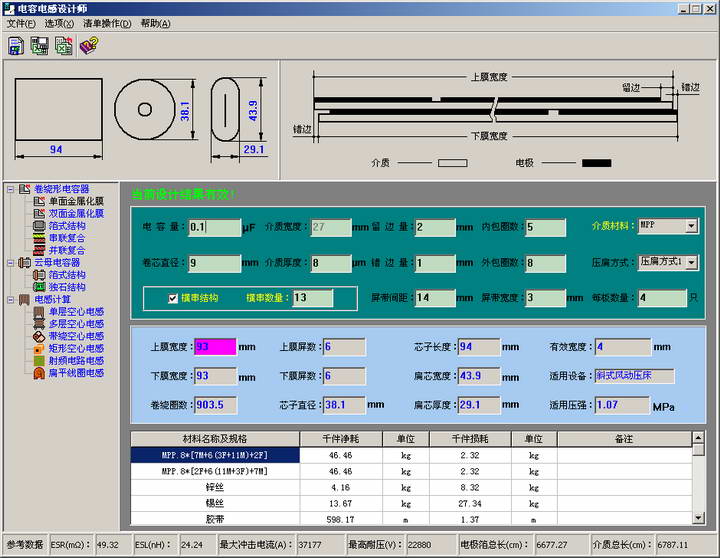This screenshot has width=720, height=558.
Task: Select 串联复合 structure icon in tree
Action: pyautogui.click(x=40, y=238)
